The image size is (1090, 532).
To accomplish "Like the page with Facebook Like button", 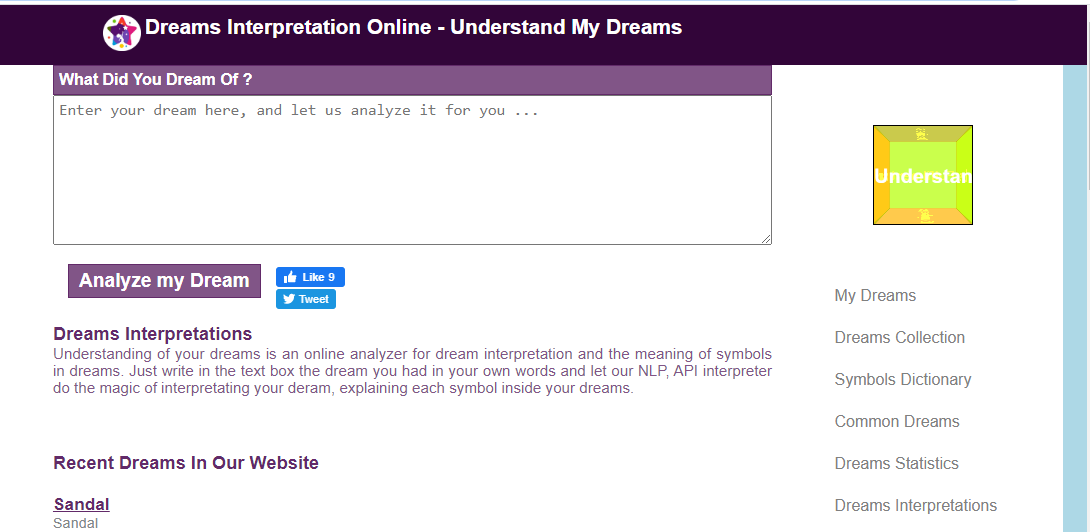I will pyautogui.click(x=310, y=277).
